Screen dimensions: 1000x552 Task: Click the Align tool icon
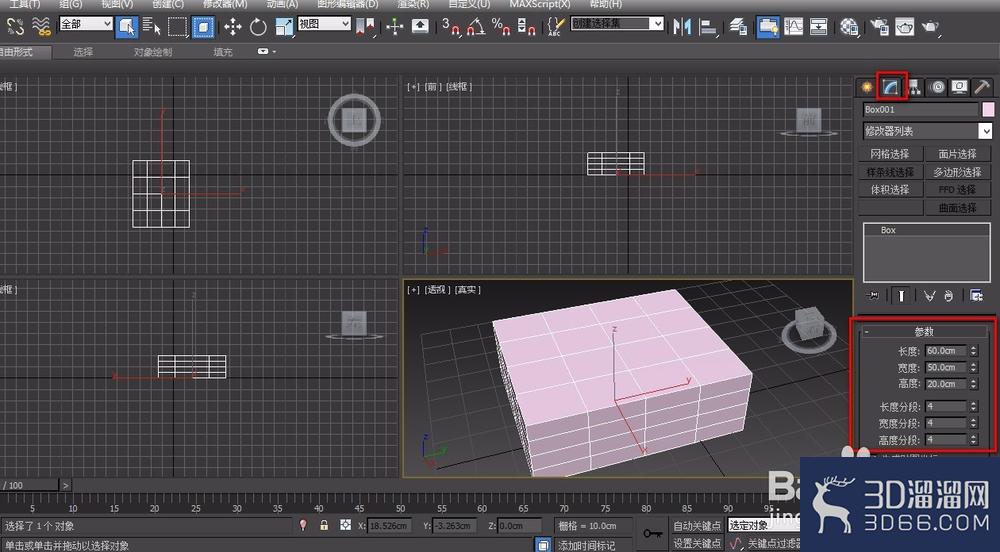708,27
